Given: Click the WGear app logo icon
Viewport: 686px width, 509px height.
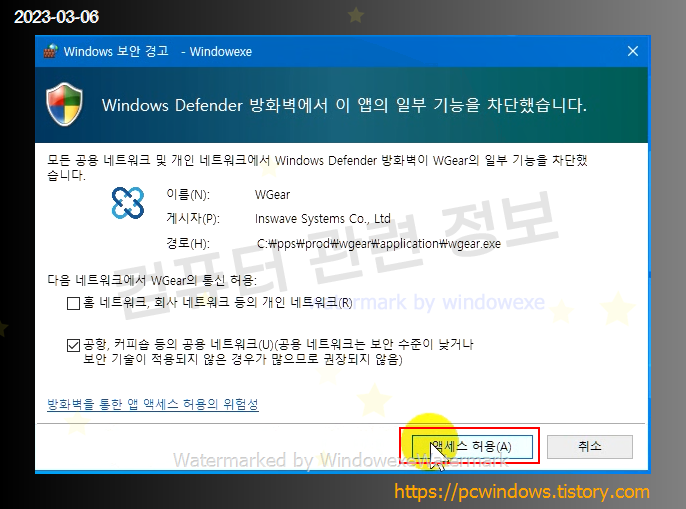Looking at the screenshot, I should click(x=128, y=203).
